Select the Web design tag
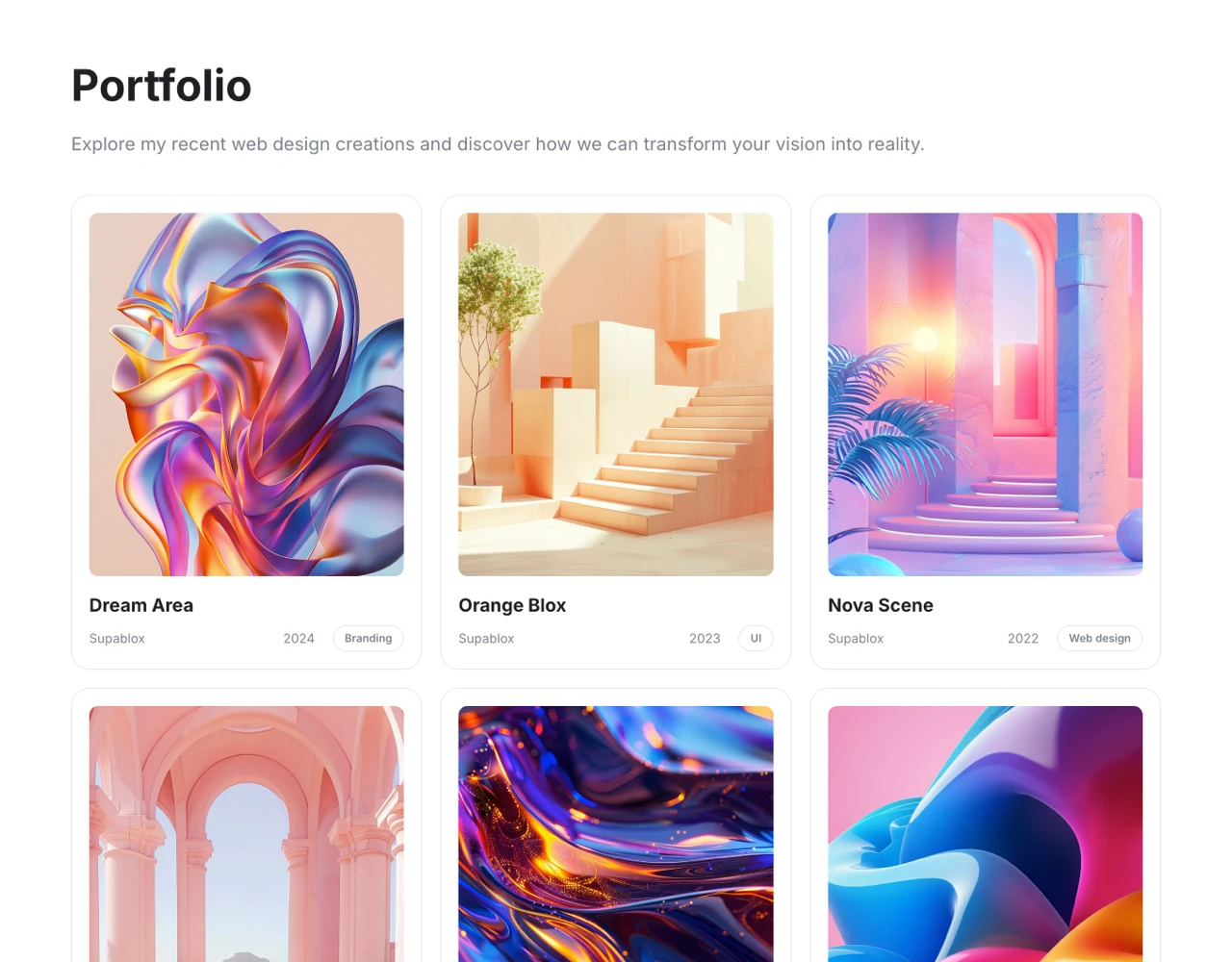This screenshot has height=962, width=1232. (1099, 639)
